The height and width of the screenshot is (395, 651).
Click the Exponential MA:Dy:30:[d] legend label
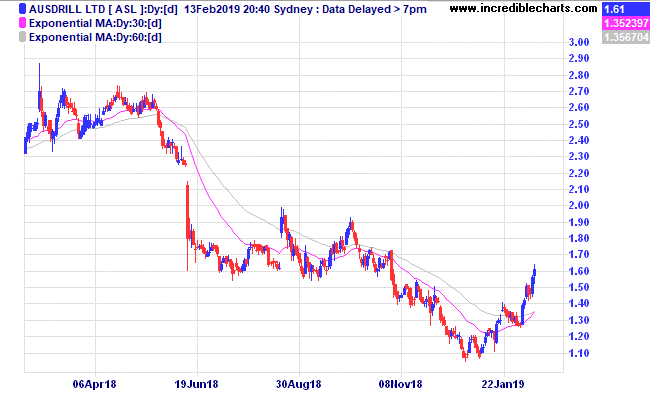[x=95, y=23]
